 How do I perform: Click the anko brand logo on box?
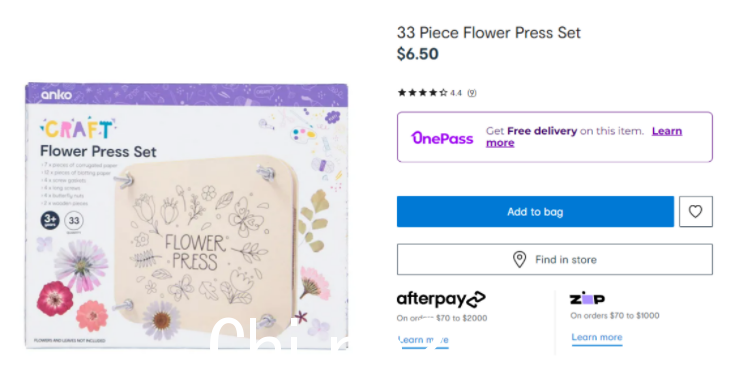coord(57,95)
